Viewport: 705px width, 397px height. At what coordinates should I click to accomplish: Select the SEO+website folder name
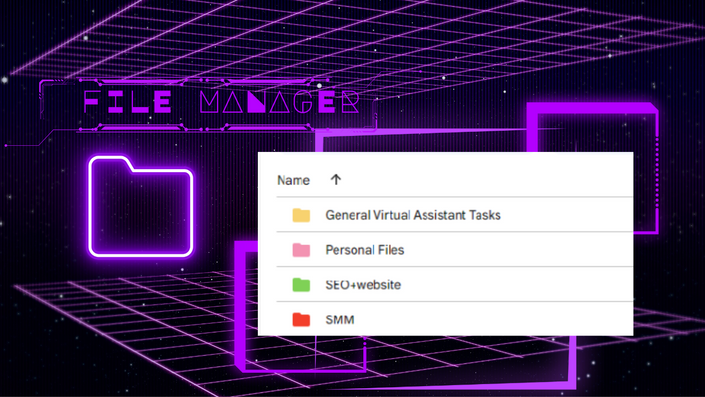pyautogui.click(x=363, y=285)
